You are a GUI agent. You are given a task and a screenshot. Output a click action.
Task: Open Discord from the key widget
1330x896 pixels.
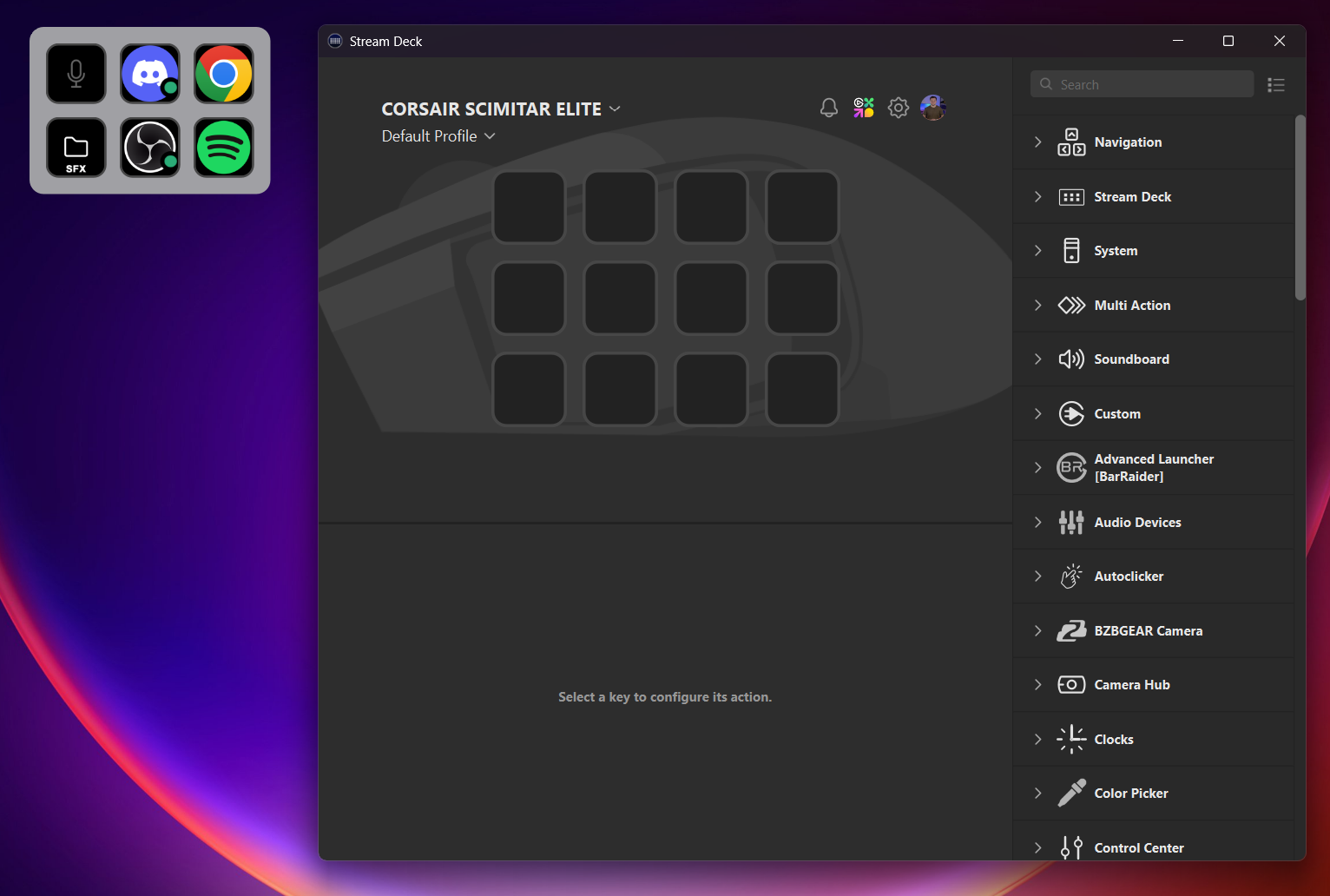point(150,74)
